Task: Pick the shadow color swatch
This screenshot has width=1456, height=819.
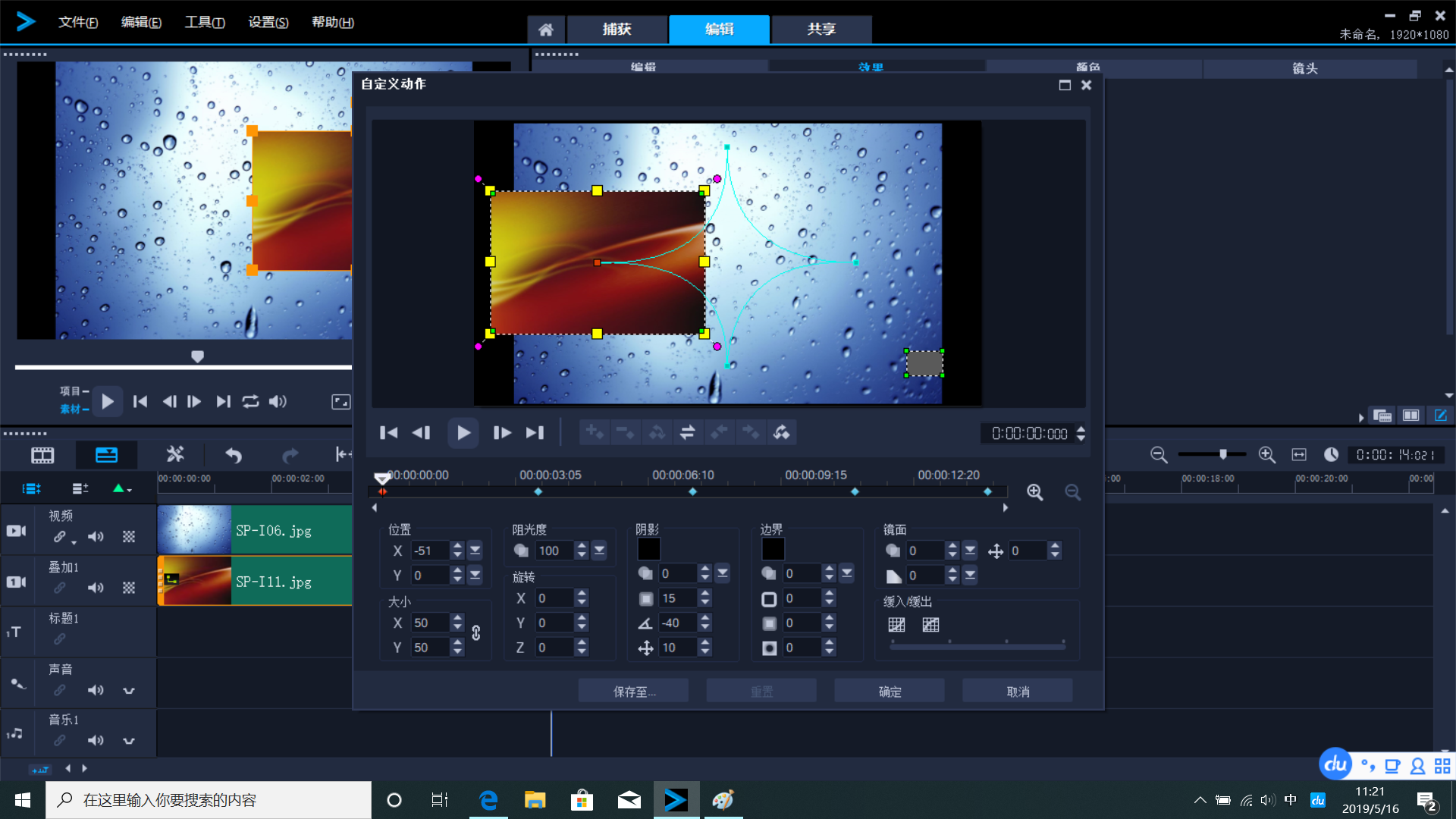Action: 649,549
